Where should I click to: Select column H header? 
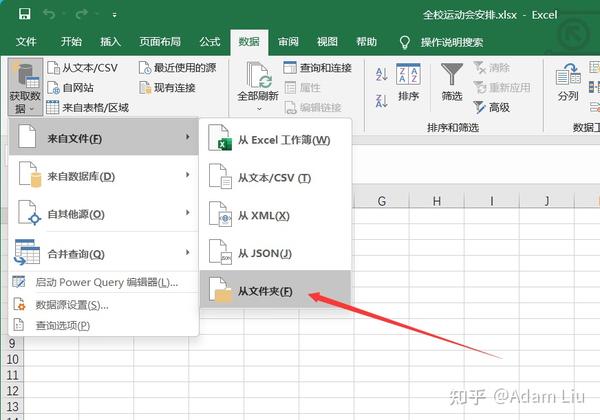437,201
